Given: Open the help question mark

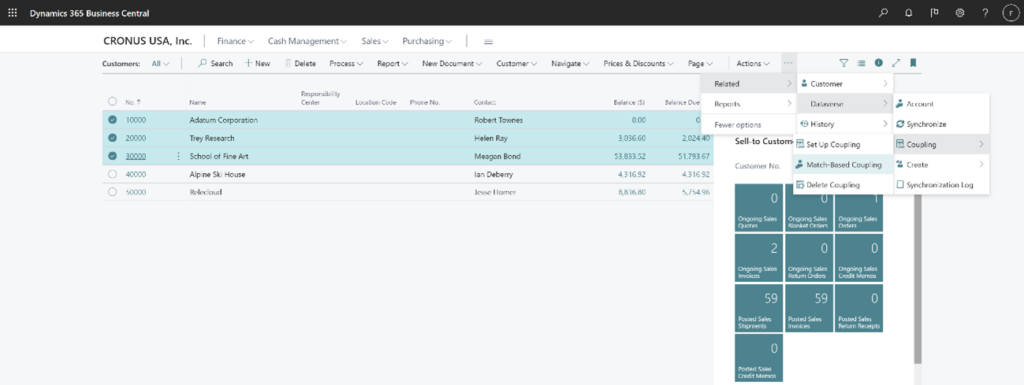Looking at the screenshot, I should click(x=985, y=13).
